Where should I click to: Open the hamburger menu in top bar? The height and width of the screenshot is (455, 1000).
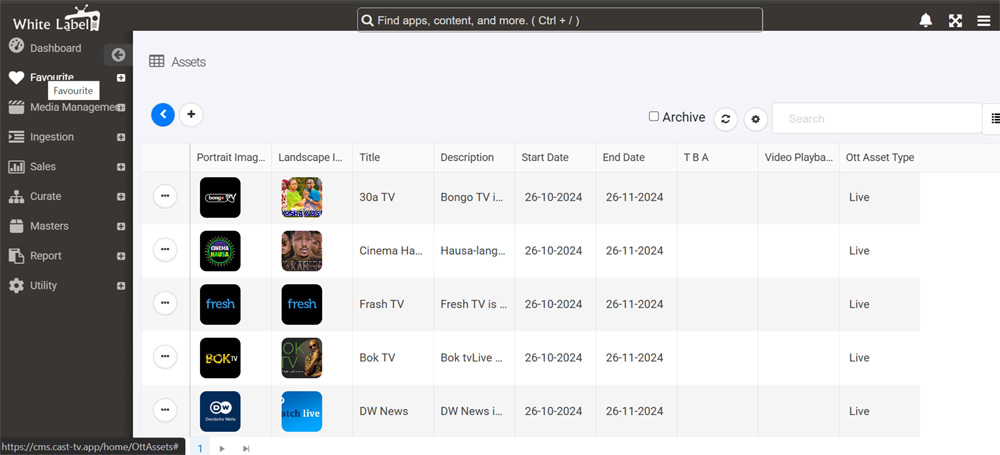[x=984, y=21]
